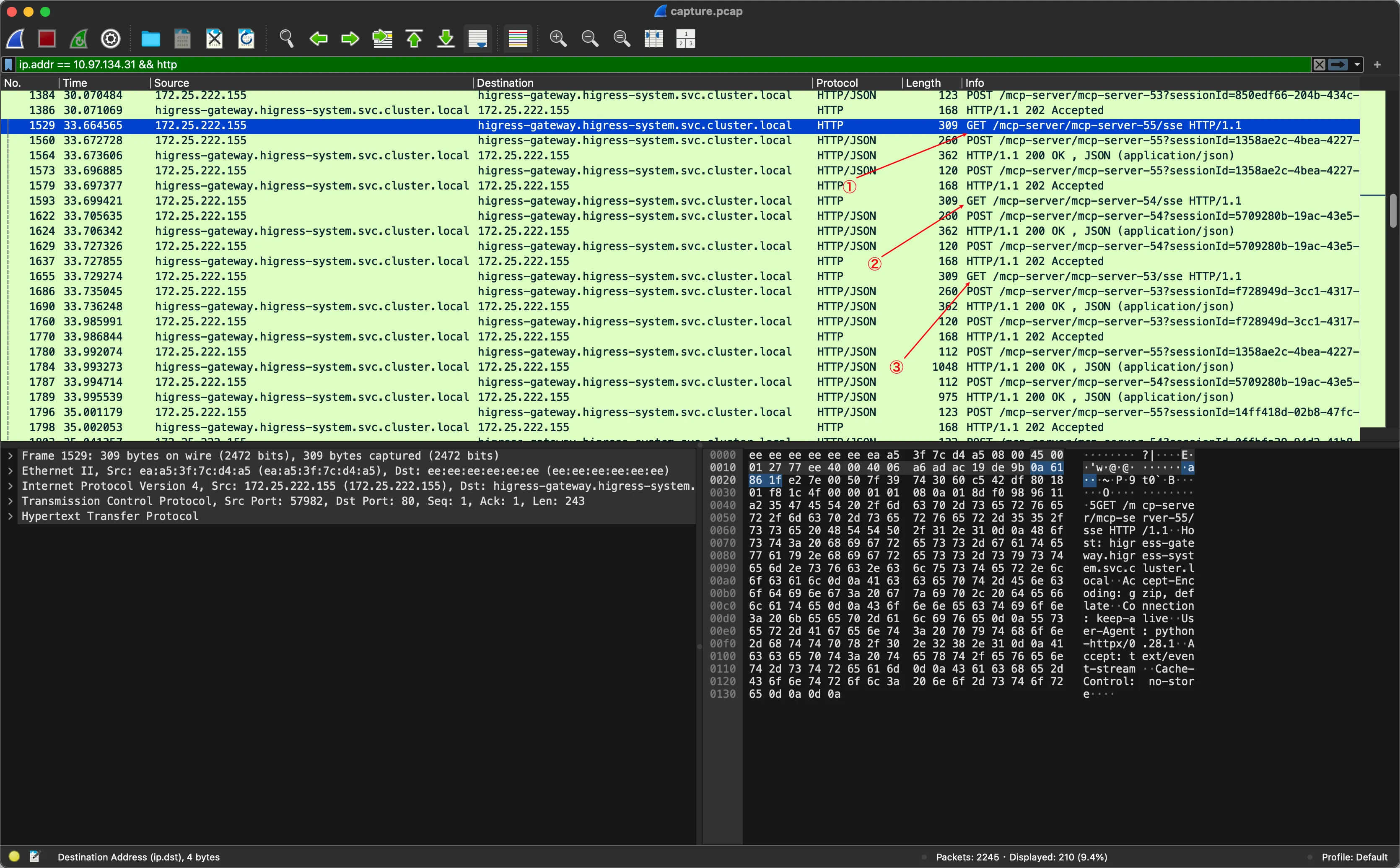This screenshot has height=868, width=1400.
Task: Select packet 1637 at 33.727855
Action: (x=680, y=261)
